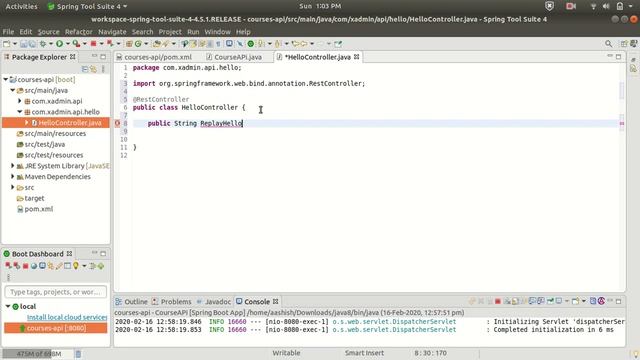
Task: Click the Save toolbar icon
Action: point(23,44)
